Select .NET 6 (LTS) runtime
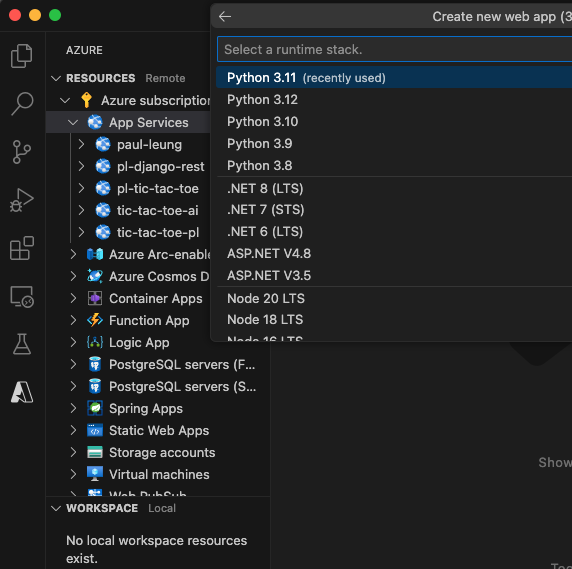 pyautogui.click(x=394, y=232)
